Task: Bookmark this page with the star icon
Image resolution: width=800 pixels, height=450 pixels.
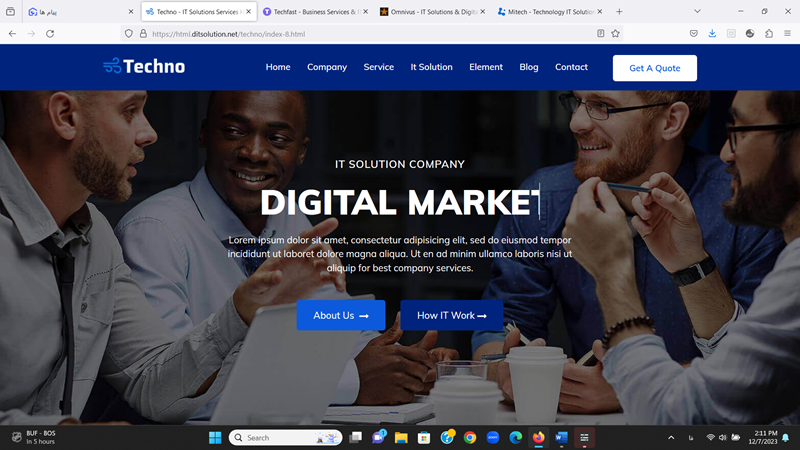Action: click(616, 33)
